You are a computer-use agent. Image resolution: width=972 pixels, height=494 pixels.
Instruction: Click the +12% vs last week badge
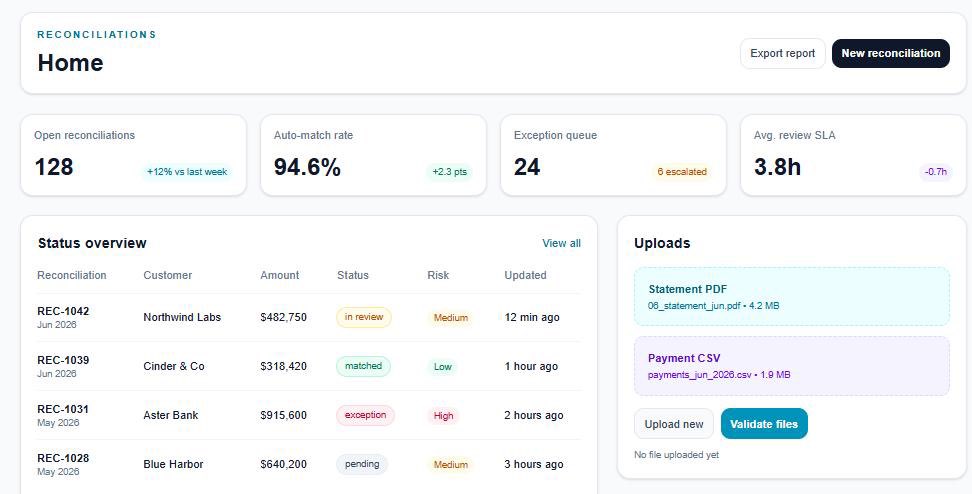coord(187,172)
